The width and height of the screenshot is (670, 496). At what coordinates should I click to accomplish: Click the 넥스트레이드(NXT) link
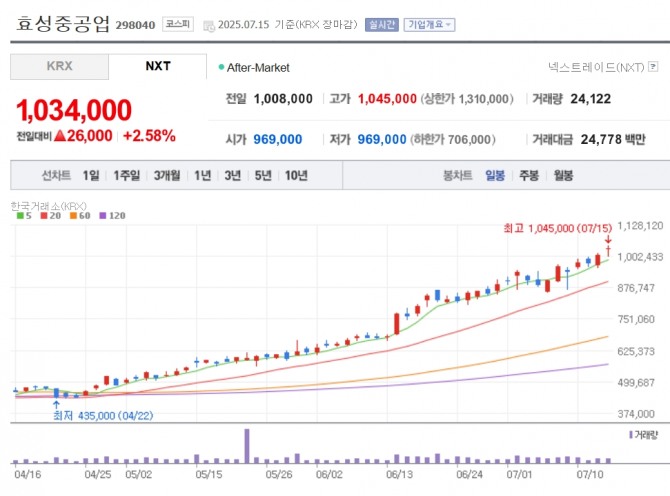click(x=596, y=67)
